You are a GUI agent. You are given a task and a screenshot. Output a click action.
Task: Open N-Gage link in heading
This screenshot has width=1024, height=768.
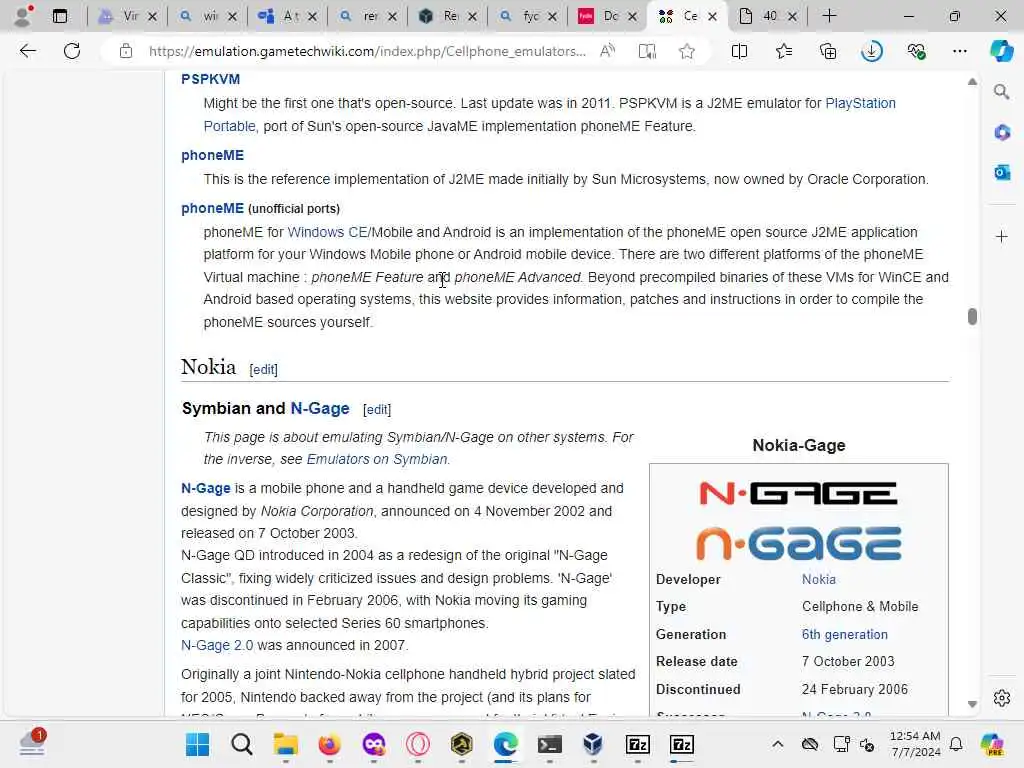[320, 409]
